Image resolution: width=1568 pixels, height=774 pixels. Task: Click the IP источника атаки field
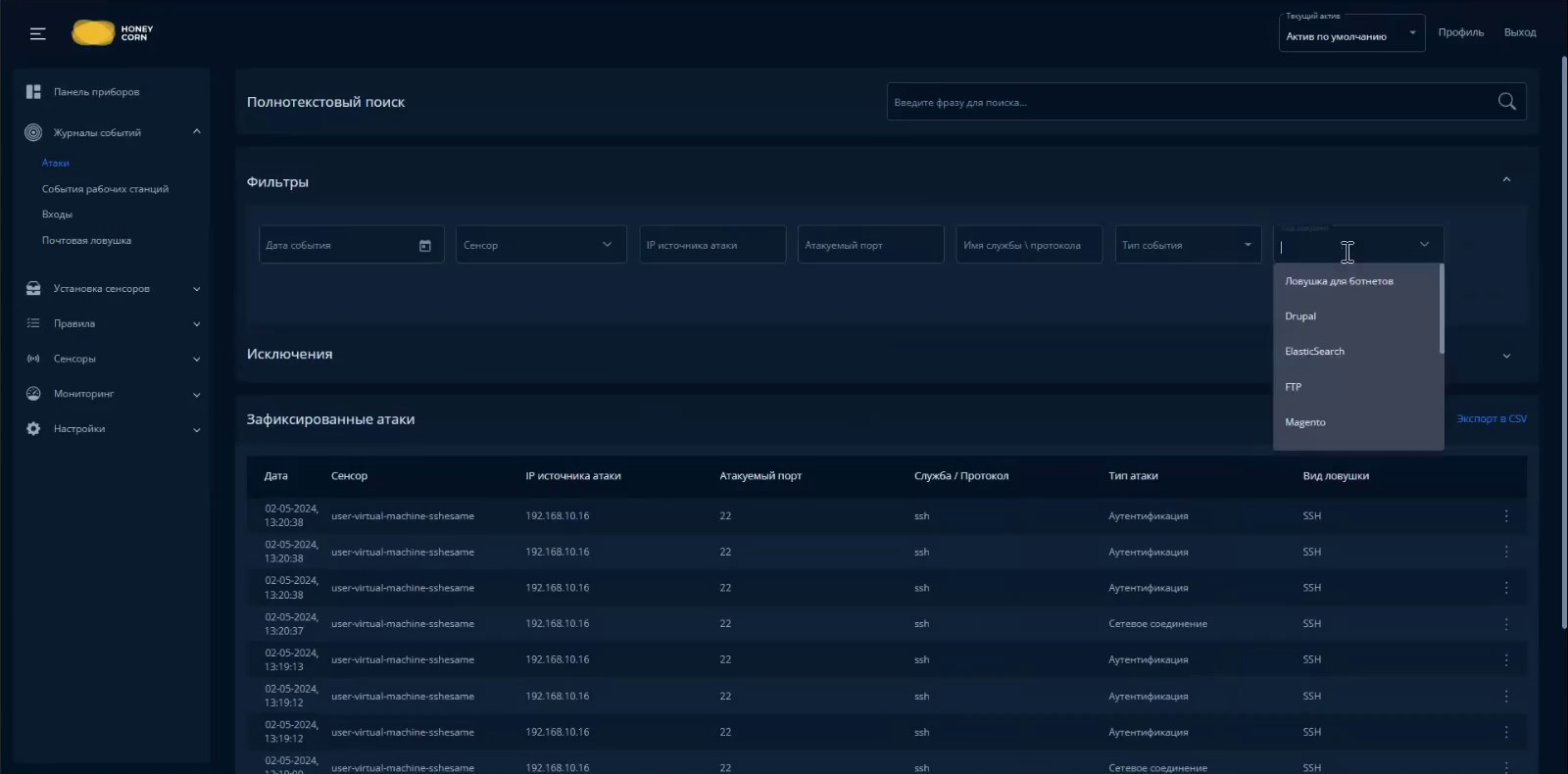[712, 245]
